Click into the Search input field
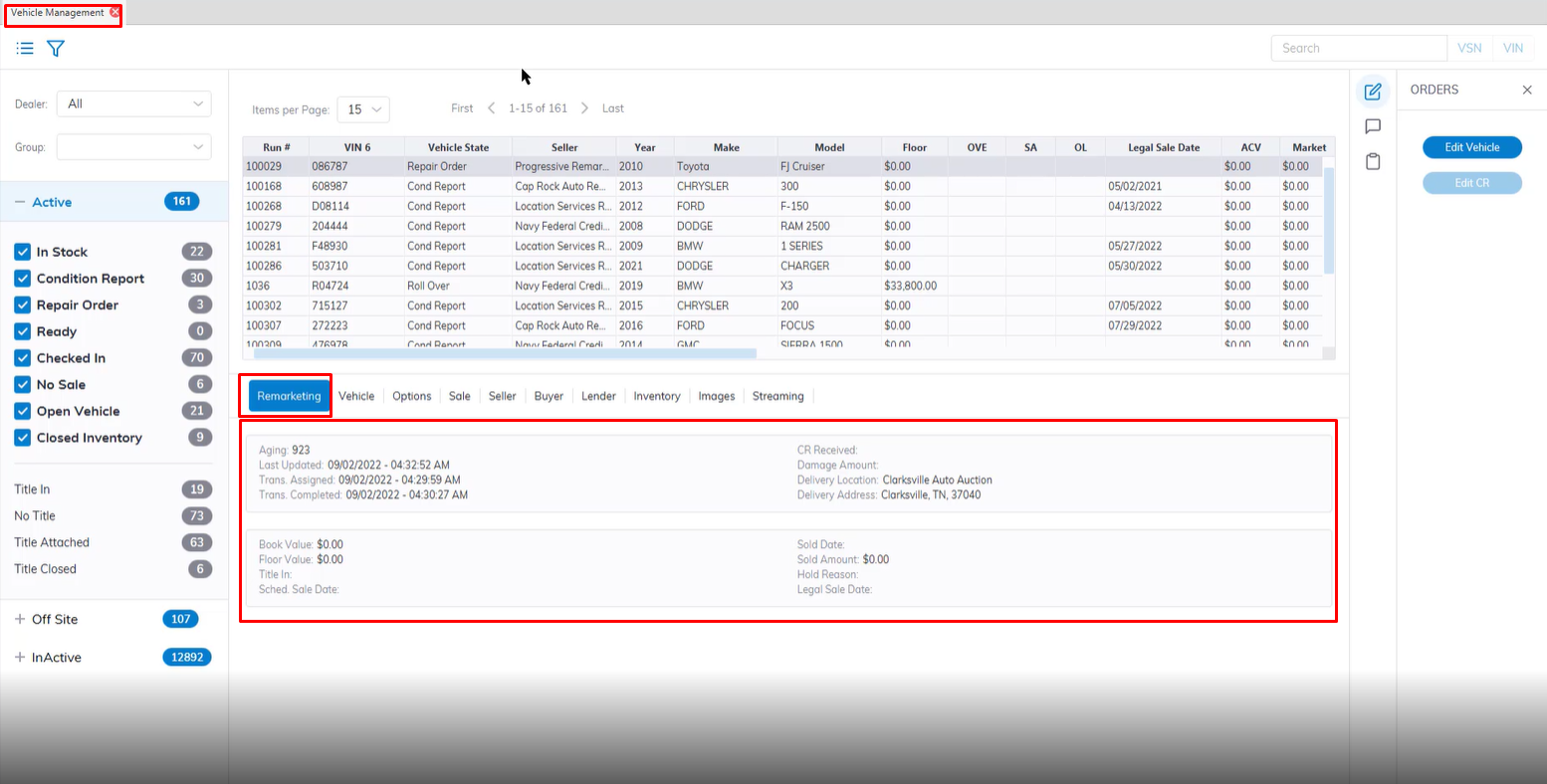Viewport: 1547px width, 784px height. (x=1358, y=48)
